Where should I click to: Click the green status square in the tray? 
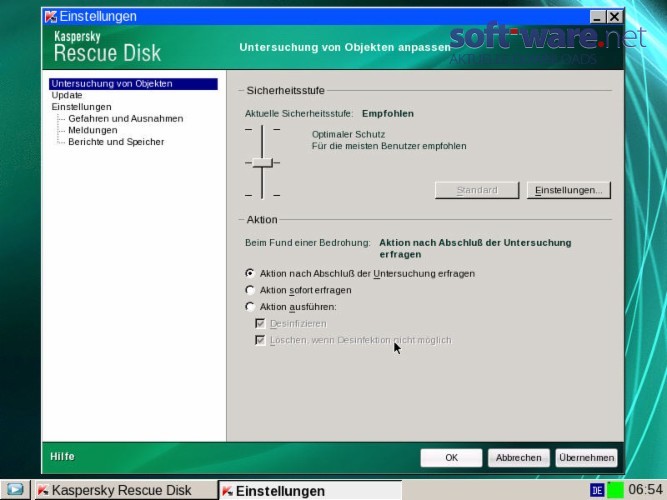coord(615,490)
